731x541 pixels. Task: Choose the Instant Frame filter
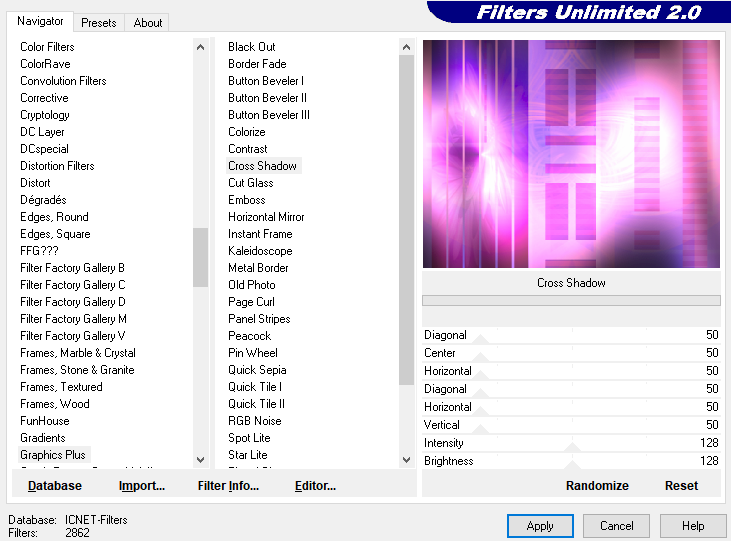(260, 234)
